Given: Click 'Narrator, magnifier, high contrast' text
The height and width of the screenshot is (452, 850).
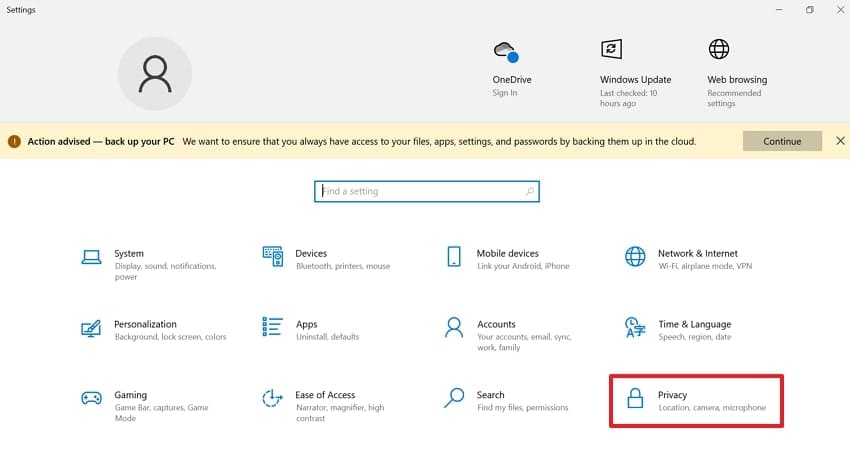Looking at the screenshot, I should (x=340, y=412).
